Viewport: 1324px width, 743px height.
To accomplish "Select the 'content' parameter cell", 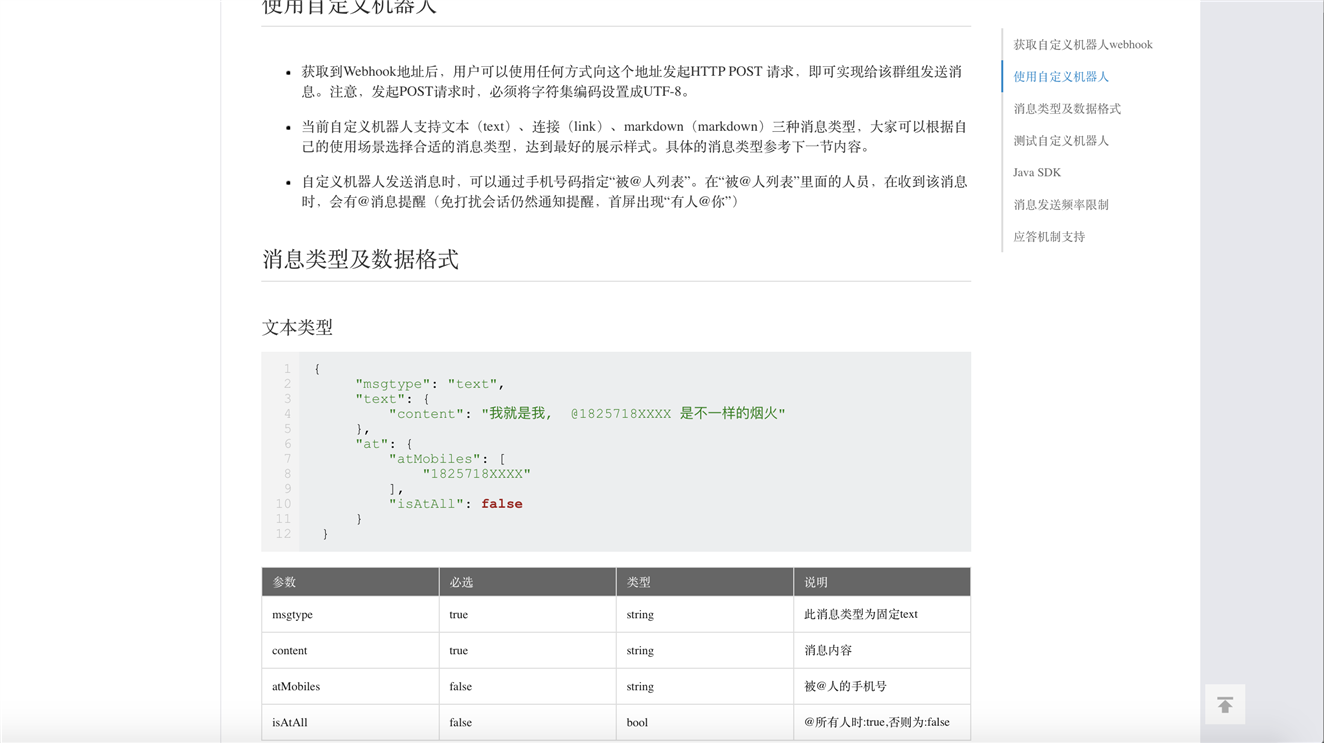I will (x=350, y=651).
